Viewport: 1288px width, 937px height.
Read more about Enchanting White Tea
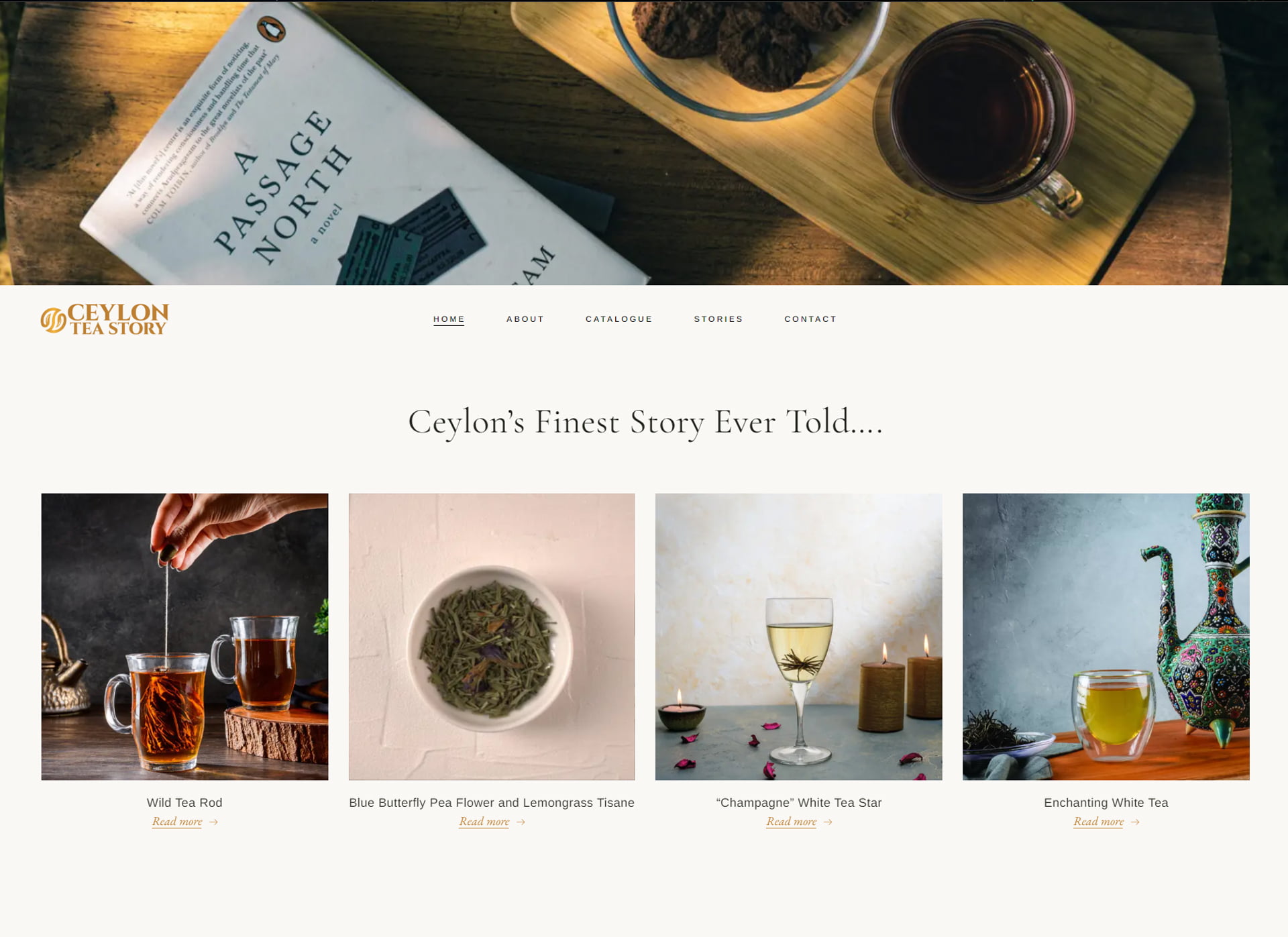pyautogui.click(x=1099, y=822)
